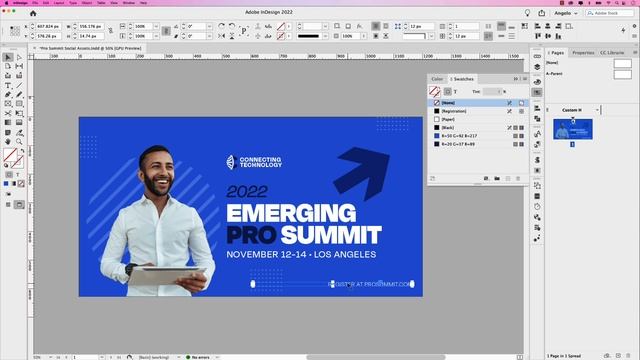Switch to the Pages tab
Viewport: 640px width, 360px height.
[556, 53]
